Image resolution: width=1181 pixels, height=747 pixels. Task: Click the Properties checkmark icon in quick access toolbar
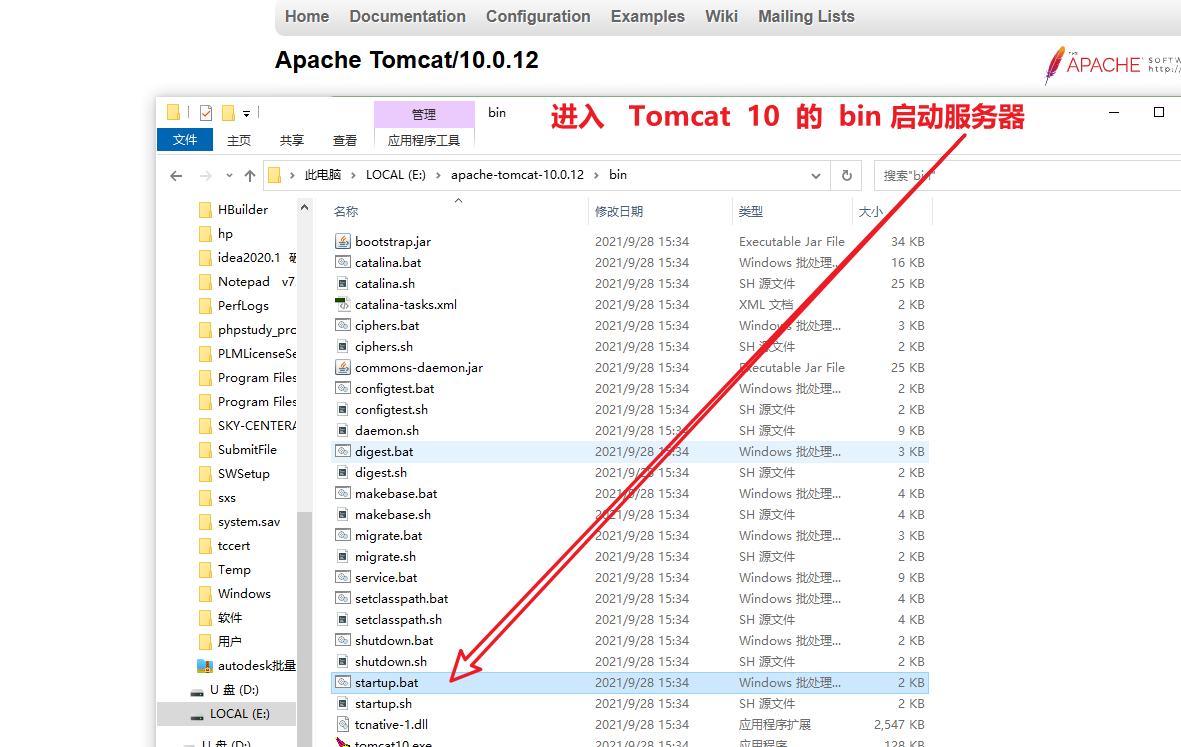206,113
